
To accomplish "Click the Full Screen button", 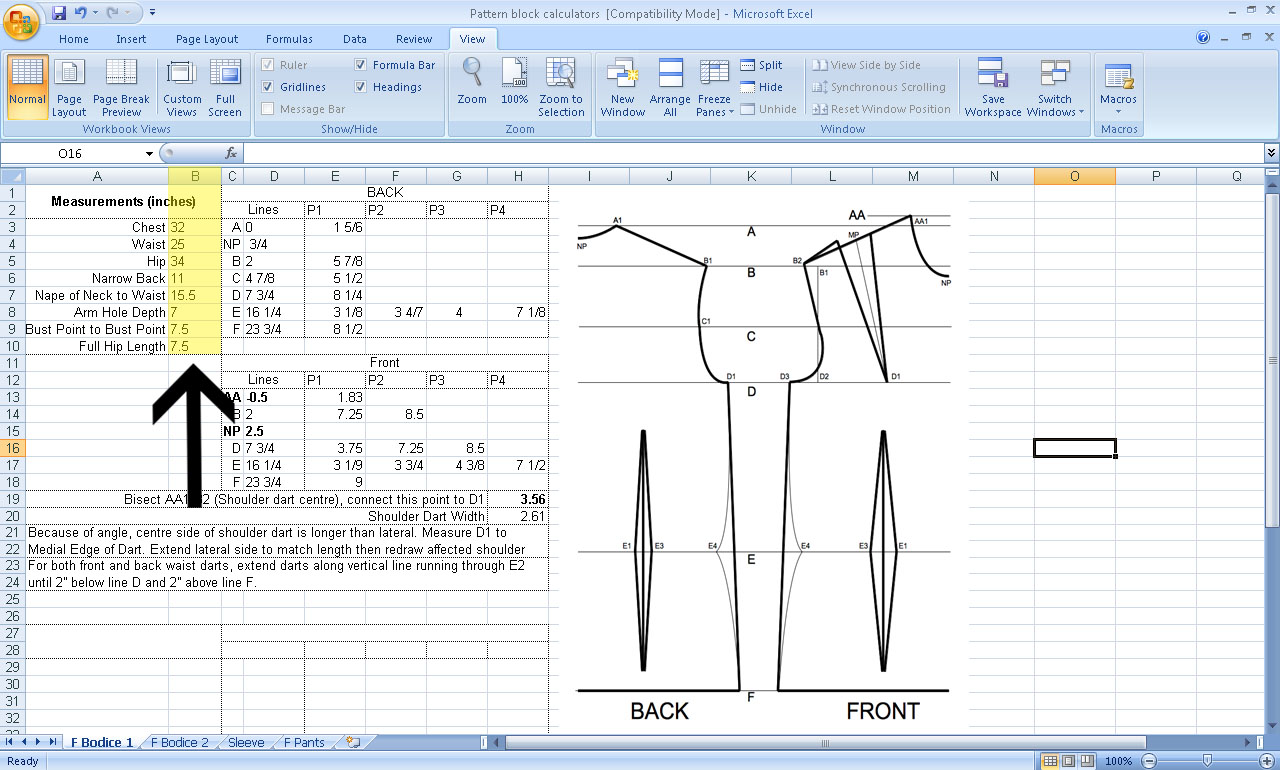I will tap(225, 87).
